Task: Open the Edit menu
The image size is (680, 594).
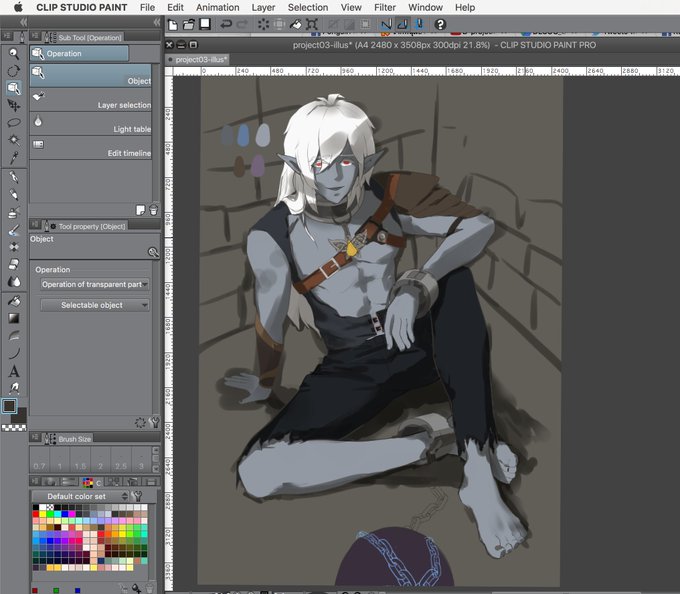Action: pyautogui.click(x=175, y=7)
